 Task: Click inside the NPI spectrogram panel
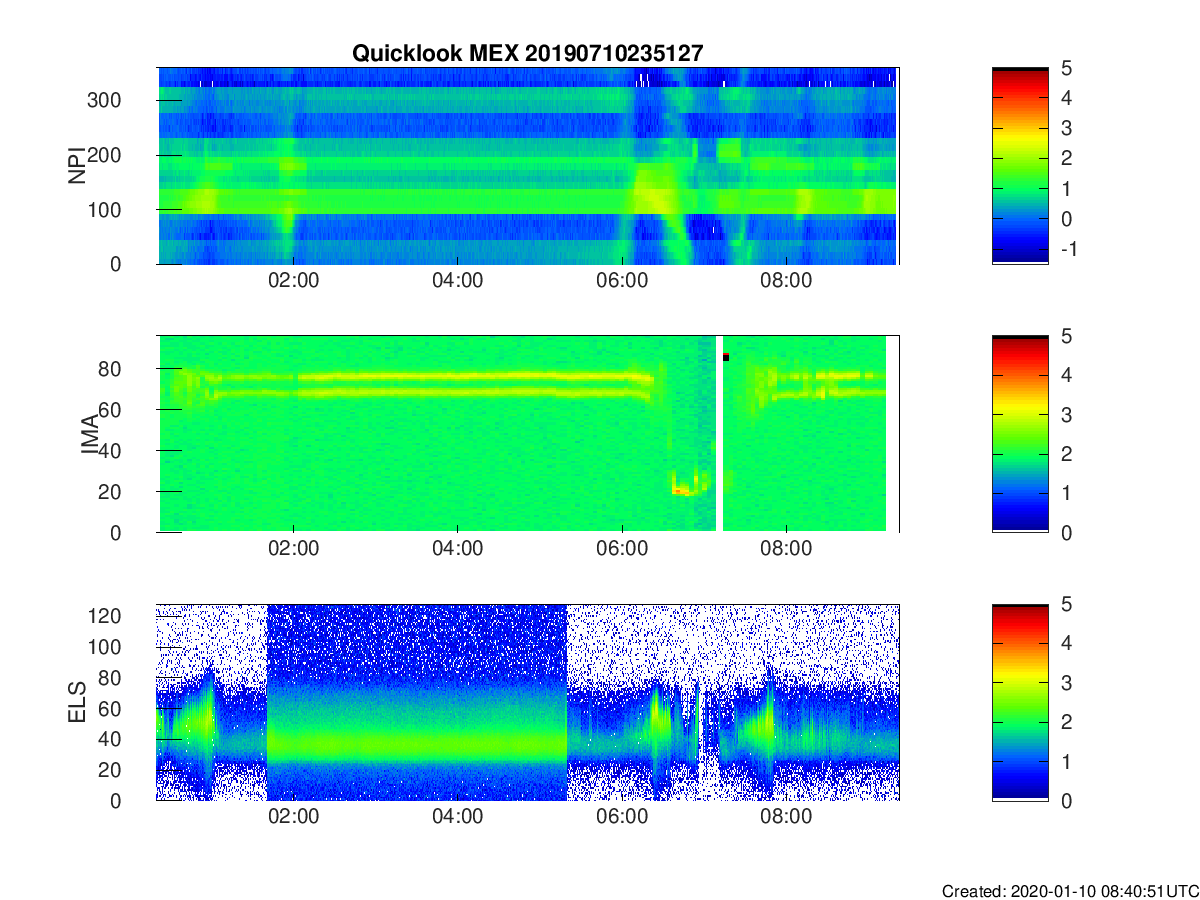tap(528, 166)
